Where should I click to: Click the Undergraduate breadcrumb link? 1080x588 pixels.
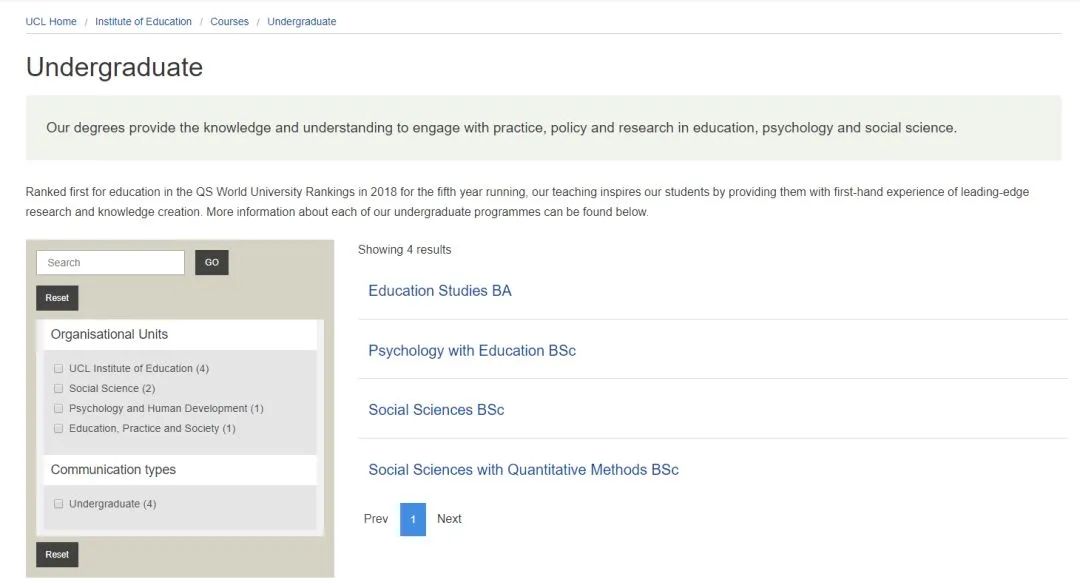[x=301, y=22]
